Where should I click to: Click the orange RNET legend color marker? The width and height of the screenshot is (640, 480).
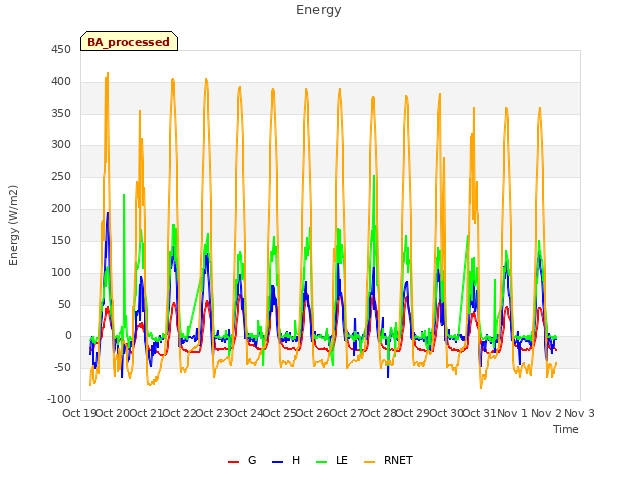[369, 462]
